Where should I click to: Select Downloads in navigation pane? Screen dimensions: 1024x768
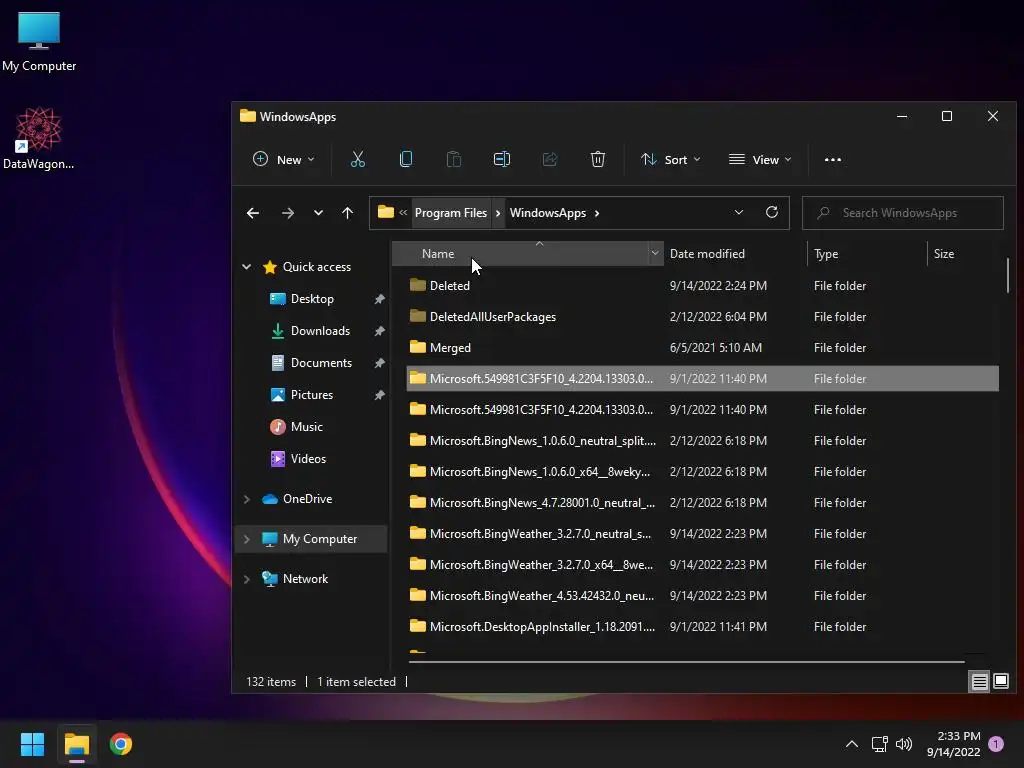tap(319, 331)
